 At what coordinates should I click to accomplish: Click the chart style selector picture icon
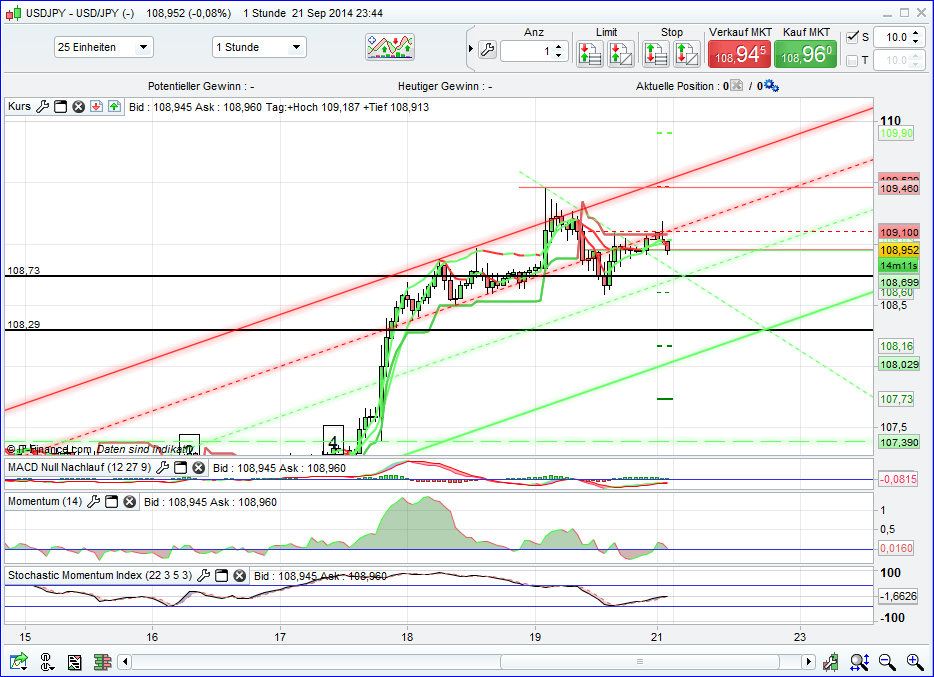(390, 46)
